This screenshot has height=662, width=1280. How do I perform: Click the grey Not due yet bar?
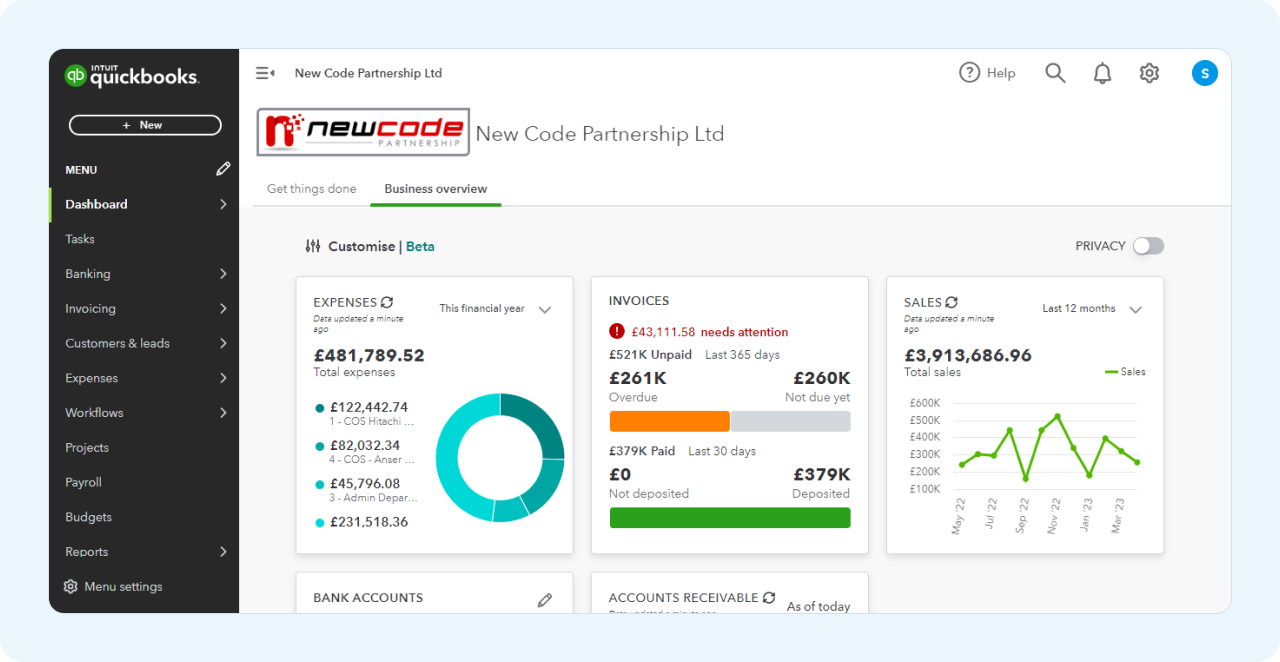click(791, 421)
